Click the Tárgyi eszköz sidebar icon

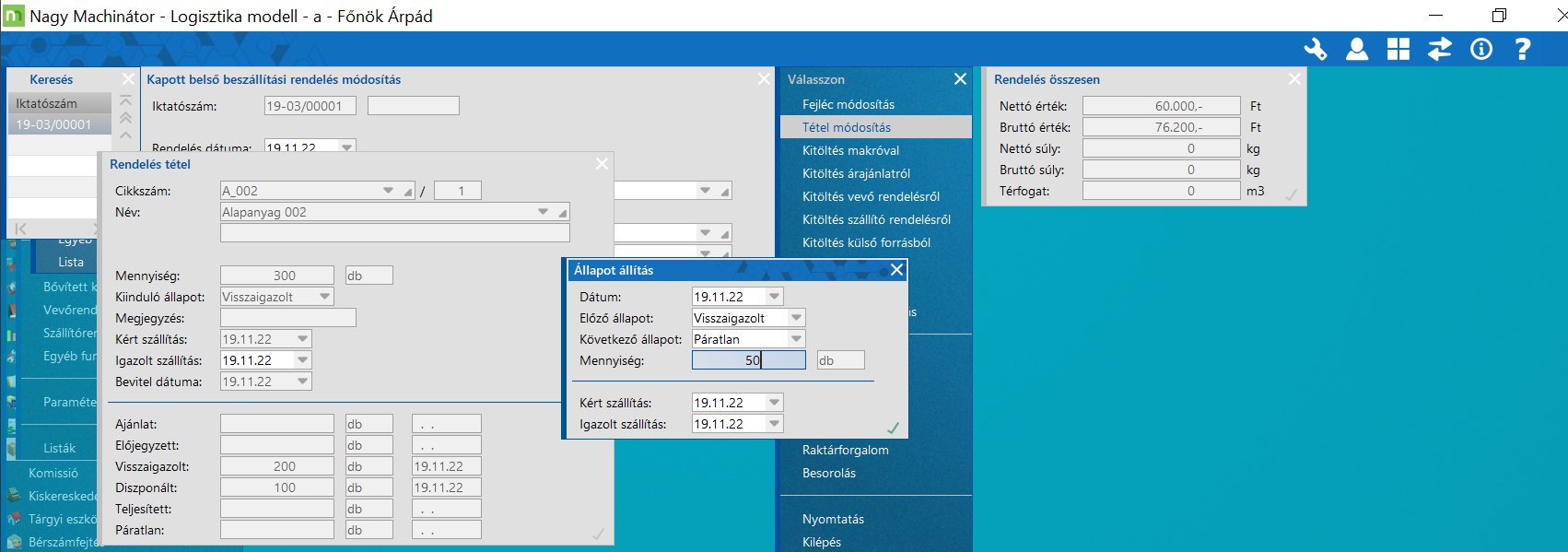[x=13, y=519]
